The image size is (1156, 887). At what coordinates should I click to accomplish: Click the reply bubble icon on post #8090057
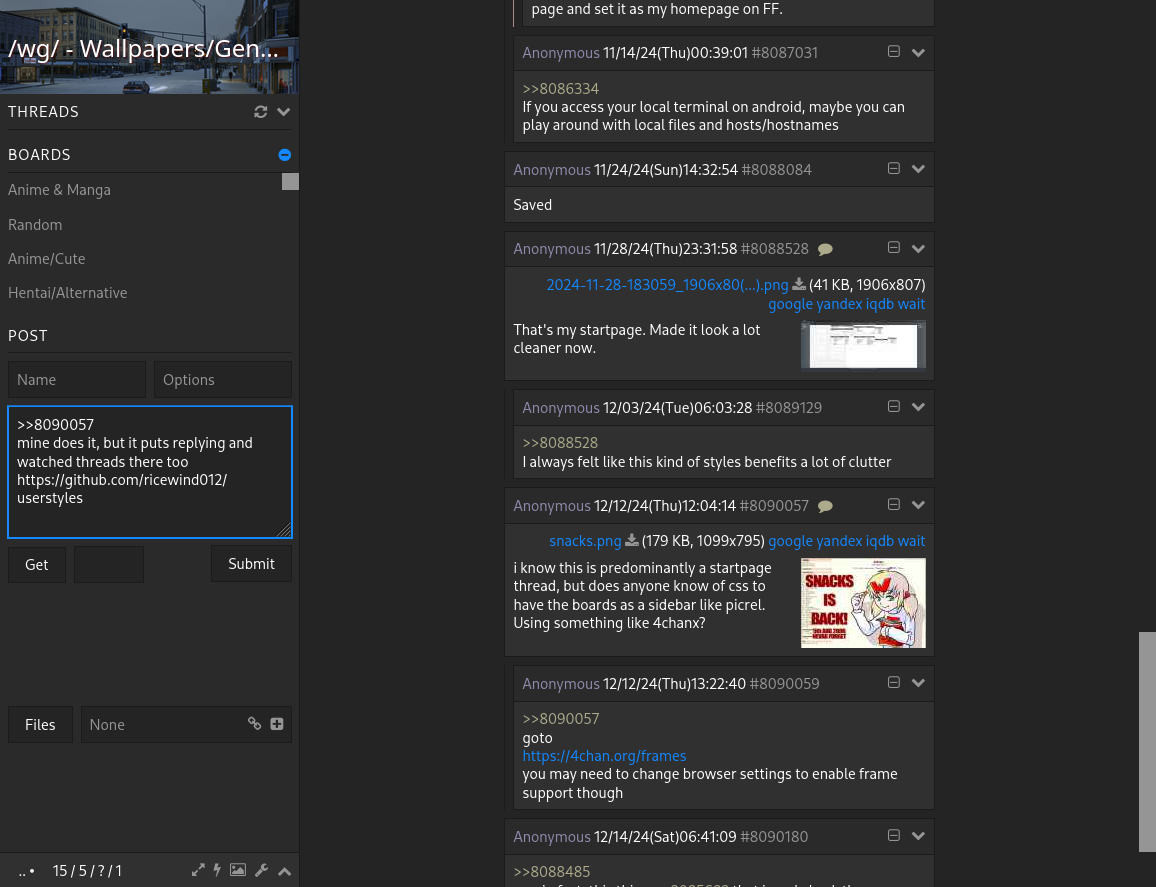point(826,506)
